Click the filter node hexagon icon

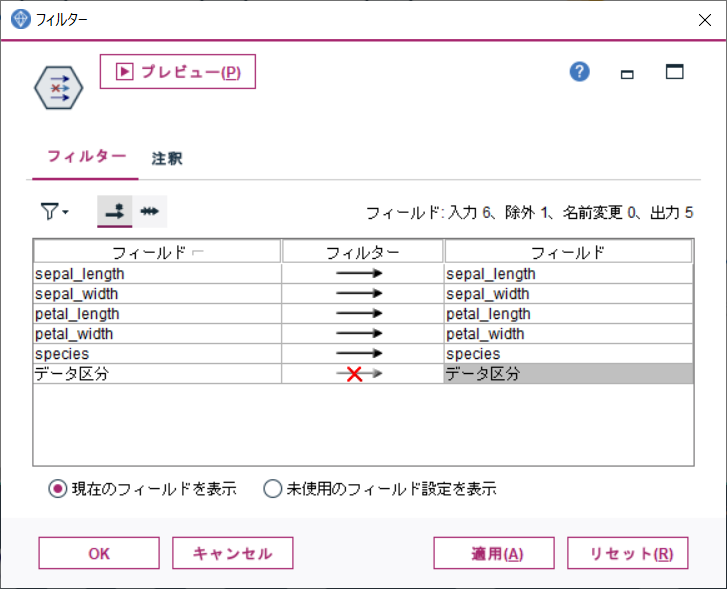click(x=58, y=88)
